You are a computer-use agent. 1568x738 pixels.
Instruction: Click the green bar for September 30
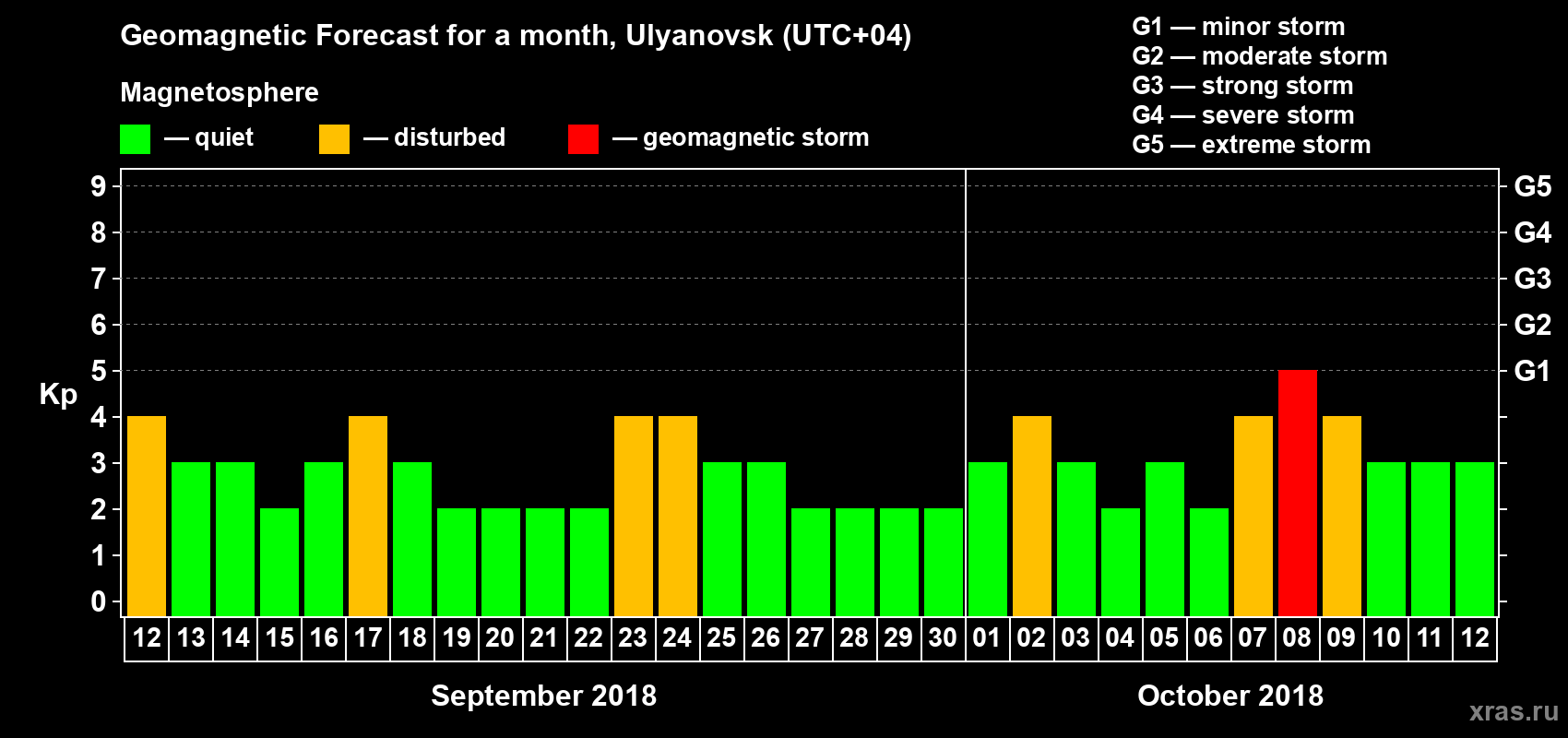coord(944,563)
